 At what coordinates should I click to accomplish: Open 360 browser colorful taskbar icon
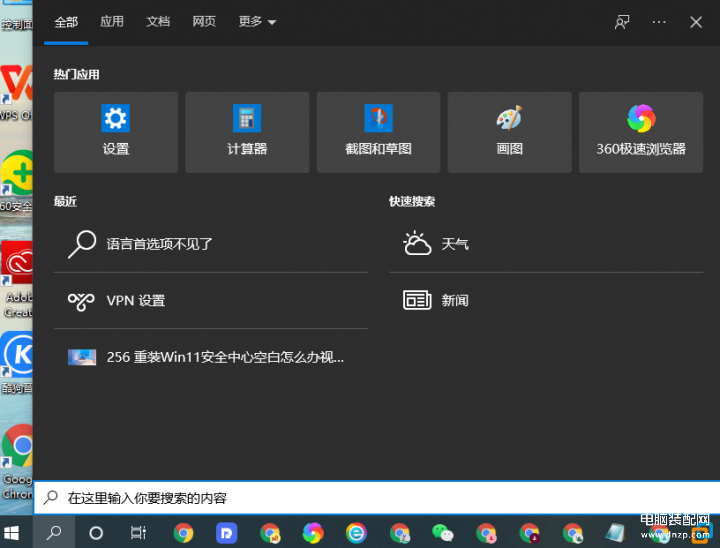click(313, 533)
